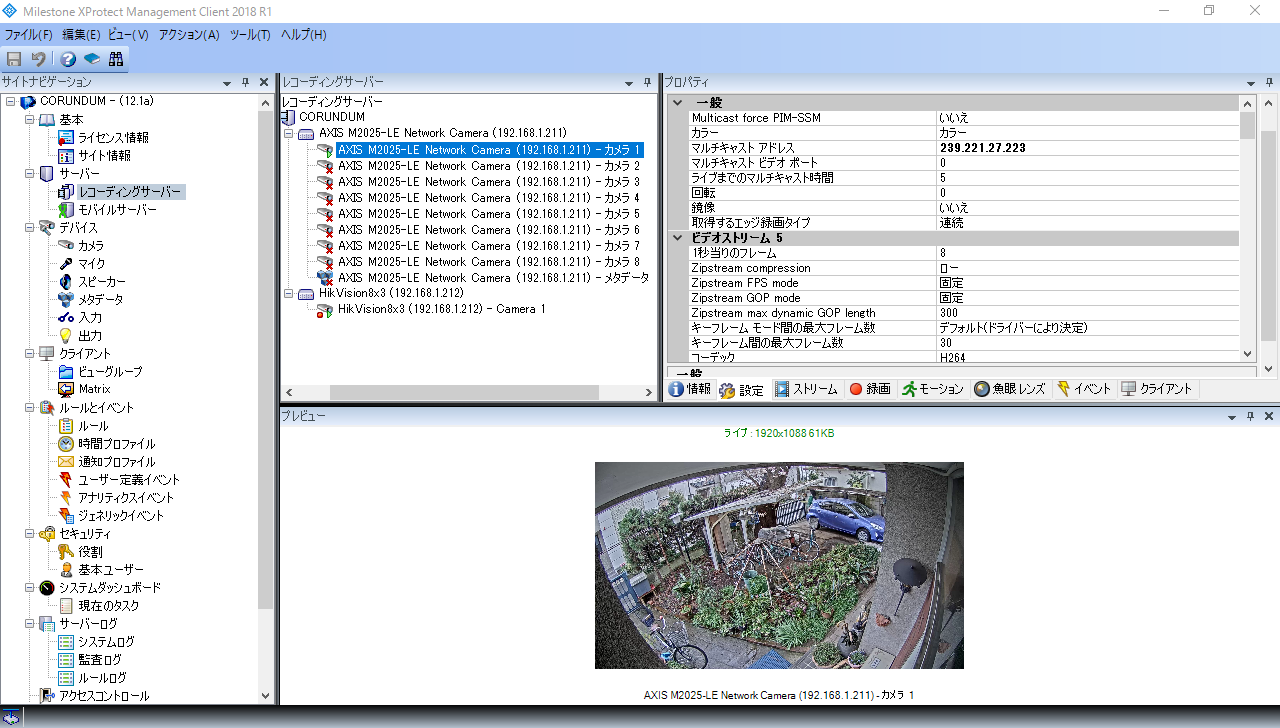
Task: Click the 基本ユーザー icon
Action: coord(66,570)
